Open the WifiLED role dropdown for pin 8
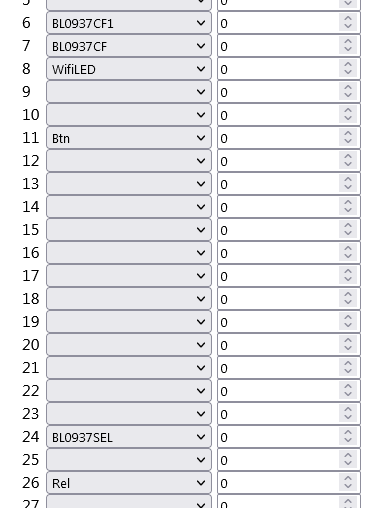The width and height of the screenshot is (388, 508). [x=129, y=69]
